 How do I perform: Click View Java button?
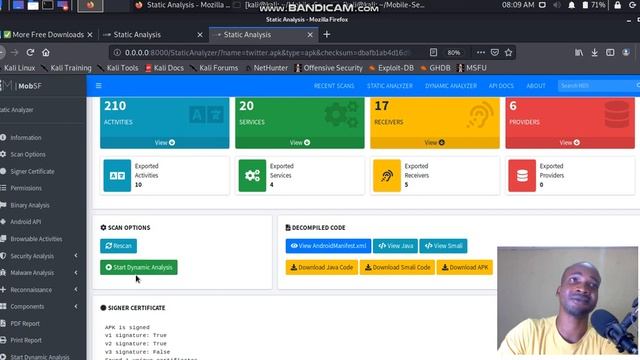tap(395, 246)
